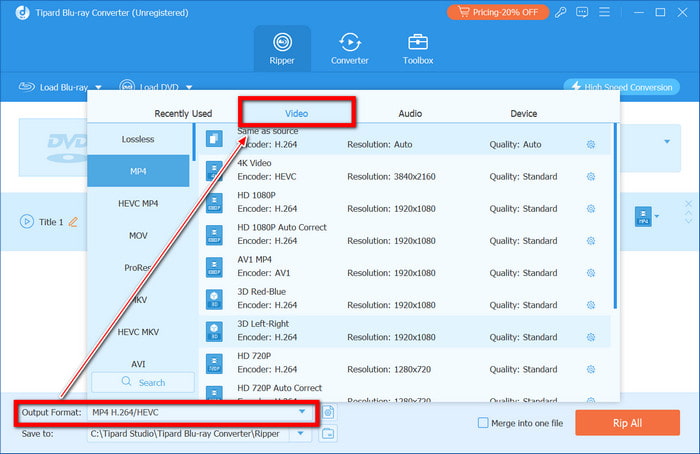This screenshot has width=700, height=454.
Task: Browse output folder icon
Action: click(328, 433)
